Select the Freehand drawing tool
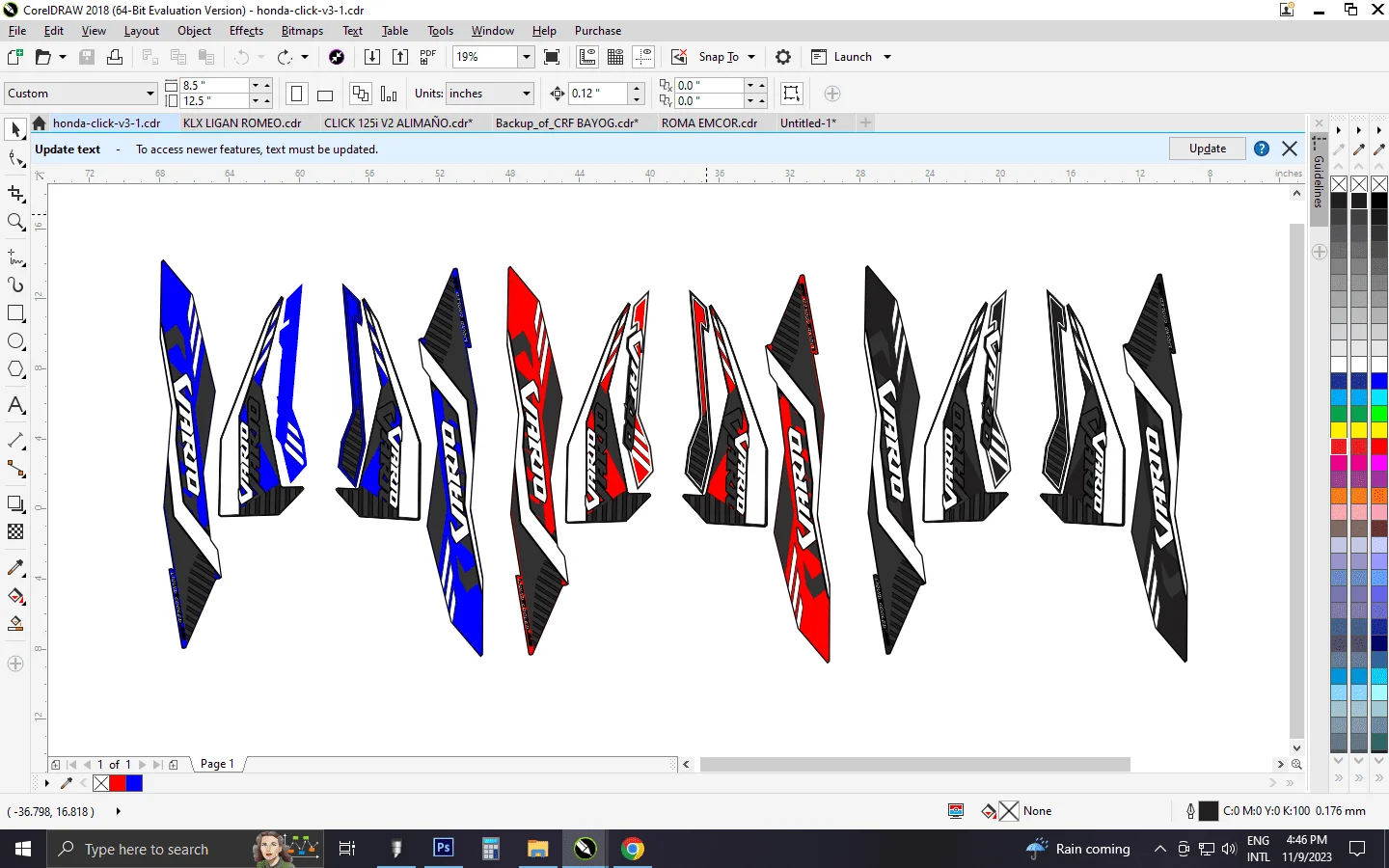 click(x=15, y=258)
